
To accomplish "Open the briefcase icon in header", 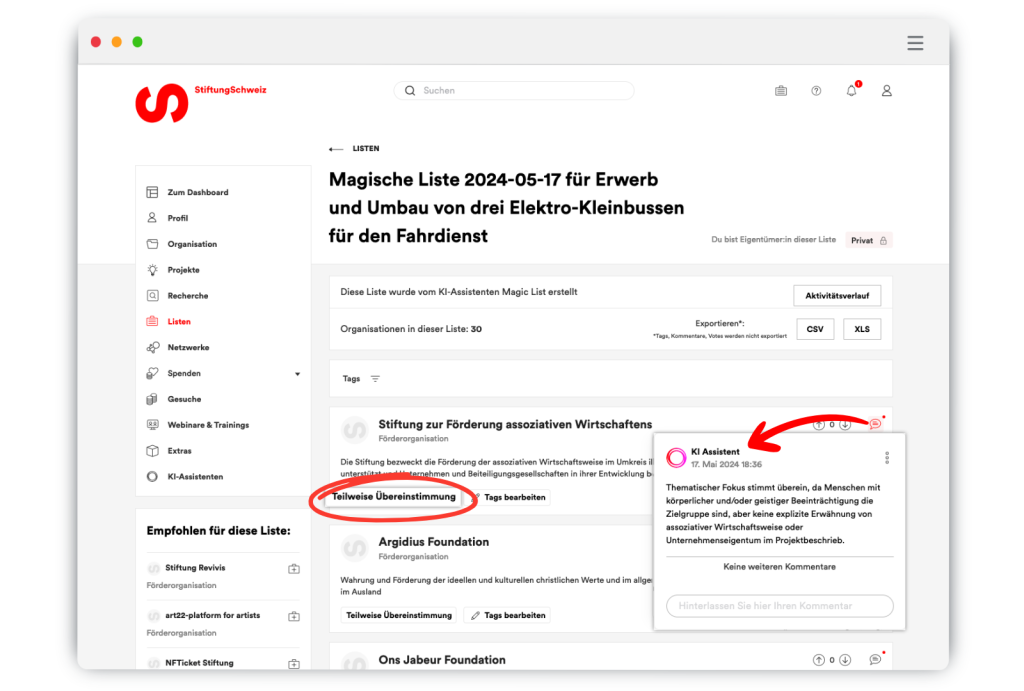I will coord(781,91).
